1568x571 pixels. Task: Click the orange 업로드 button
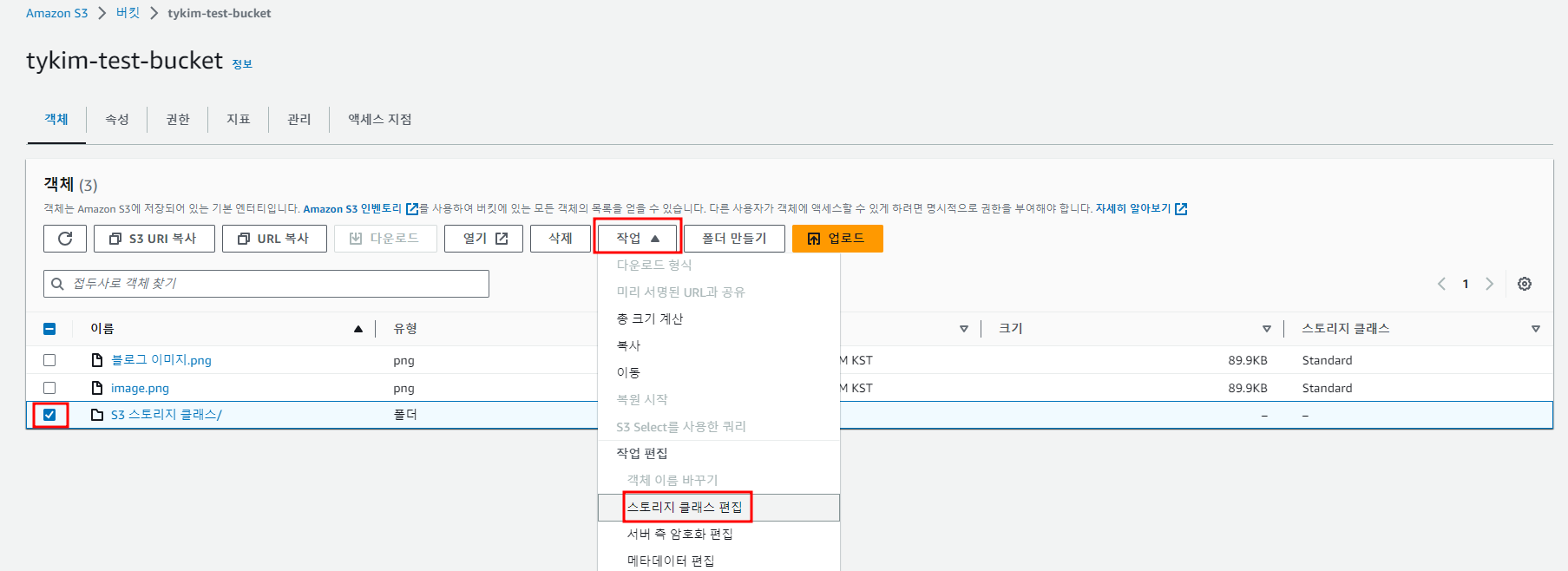point(837,239)
